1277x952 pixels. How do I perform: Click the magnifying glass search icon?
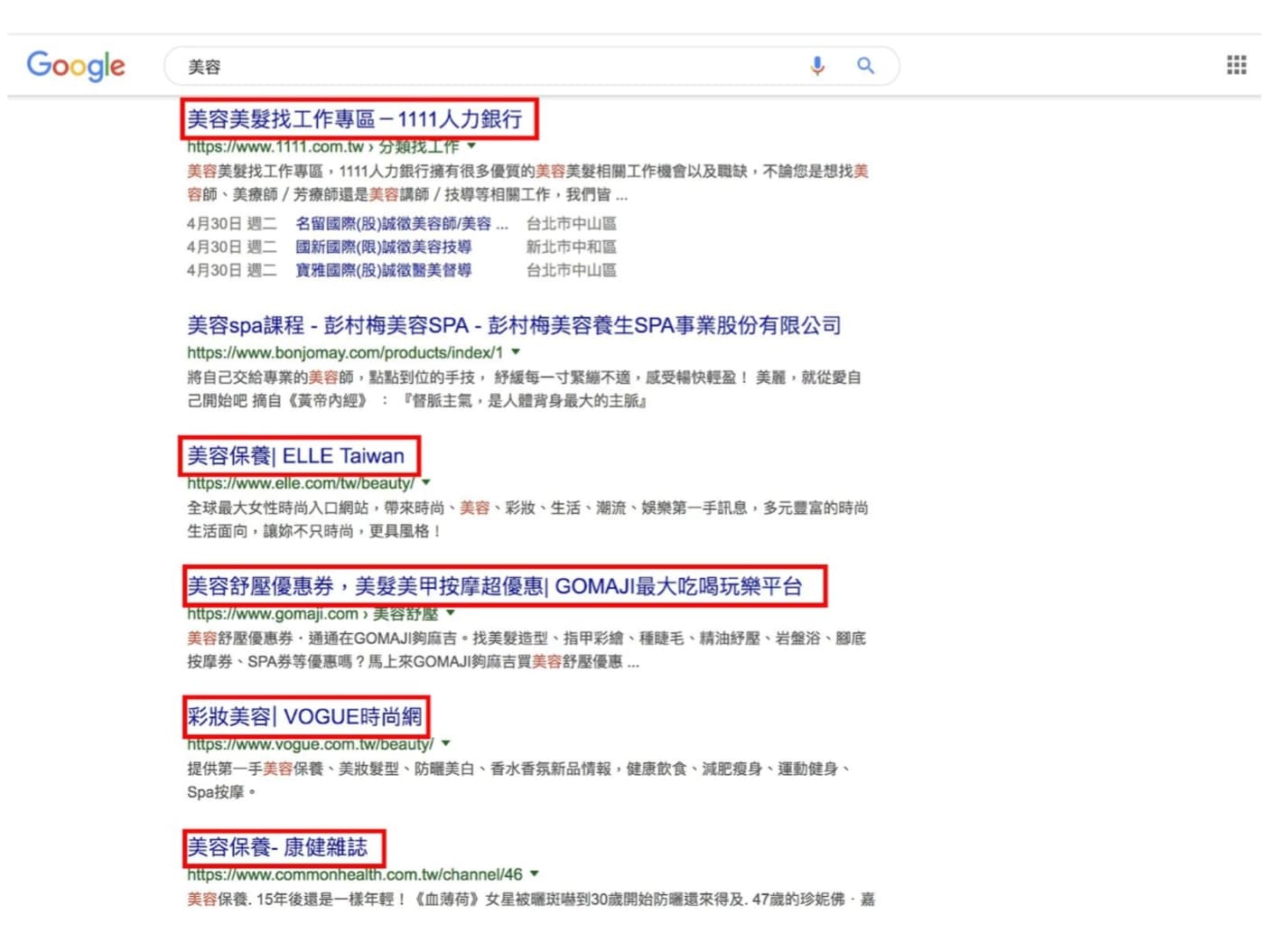coord(865,66)
